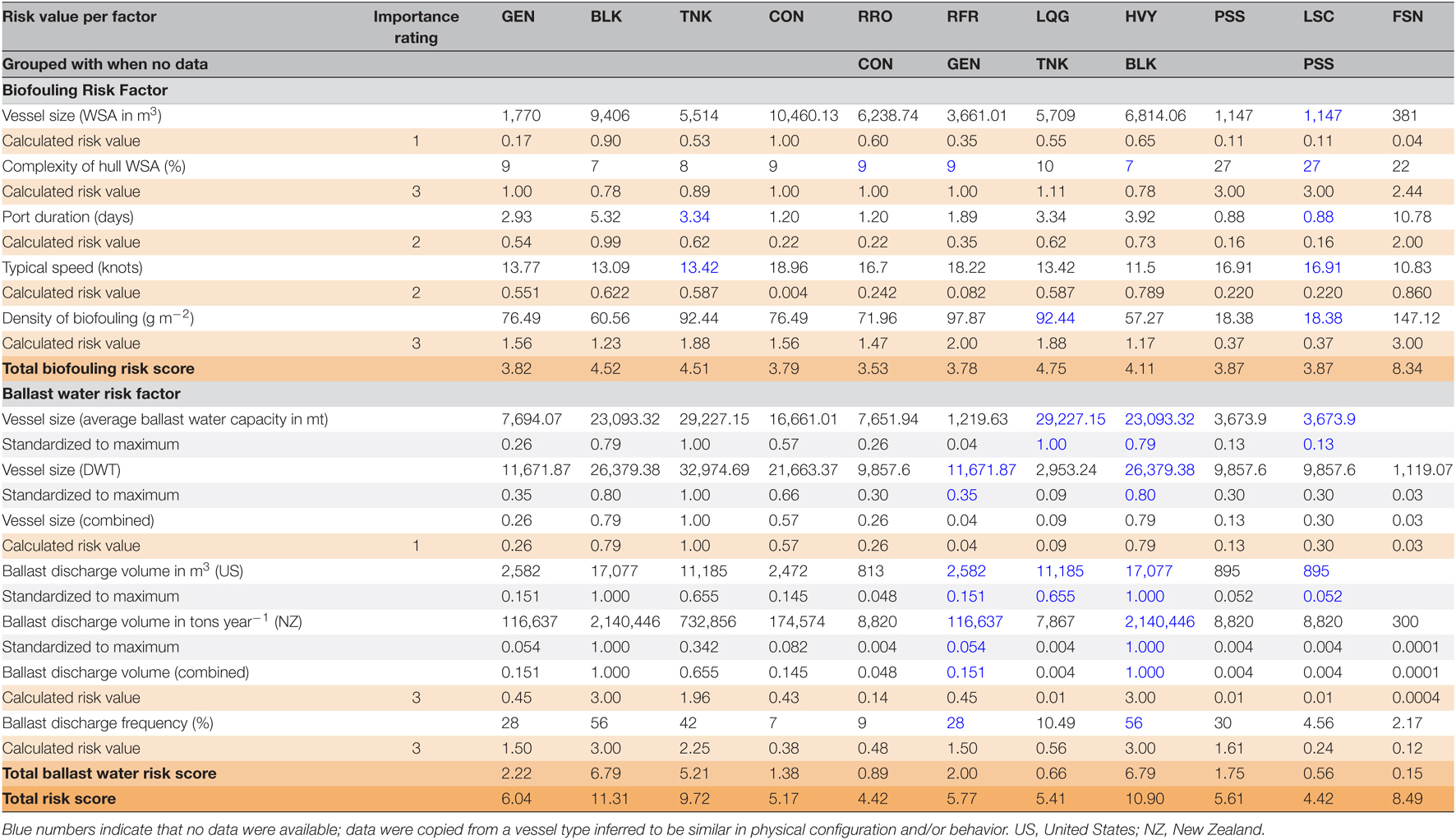Click the 'Biofouling Risk Factor' section heading

coord(85,90)
